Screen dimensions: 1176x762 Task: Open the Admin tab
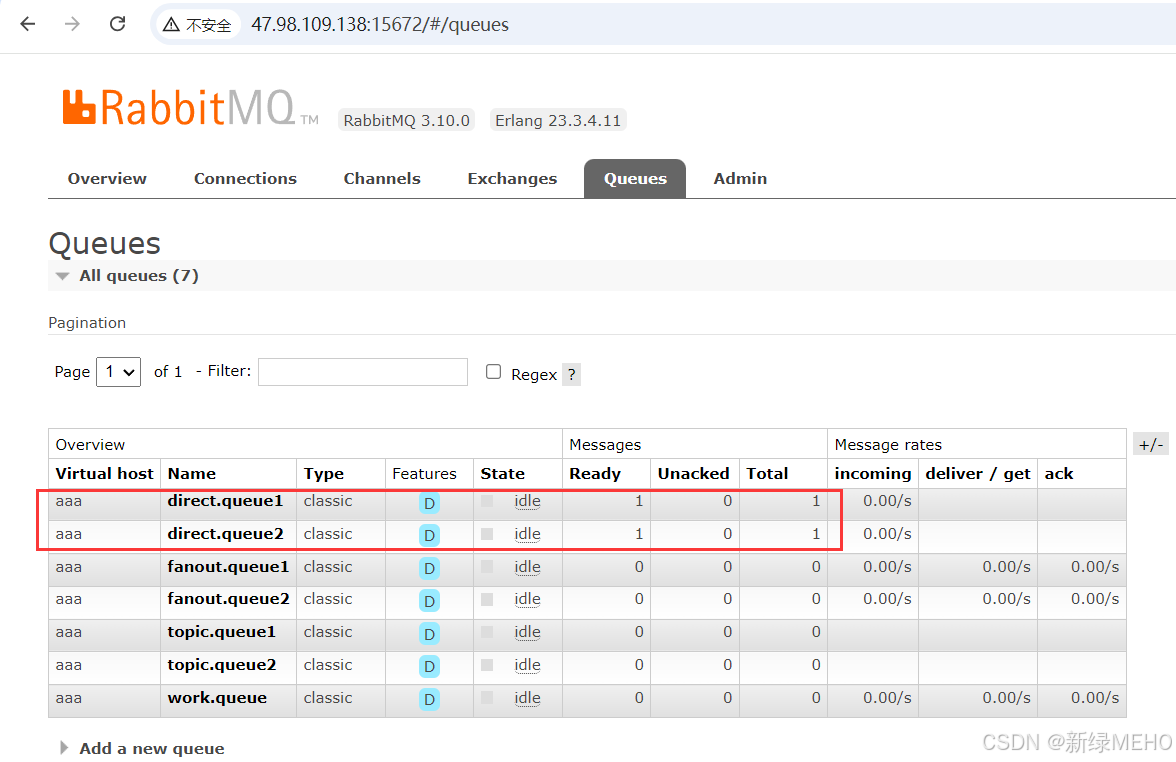740,178
